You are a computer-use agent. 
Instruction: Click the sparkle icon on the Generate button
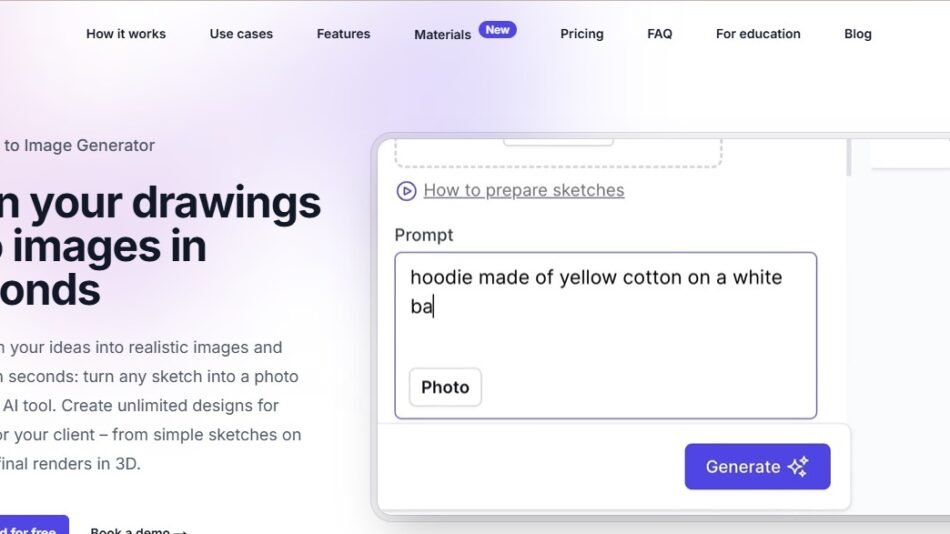[798, 467]
